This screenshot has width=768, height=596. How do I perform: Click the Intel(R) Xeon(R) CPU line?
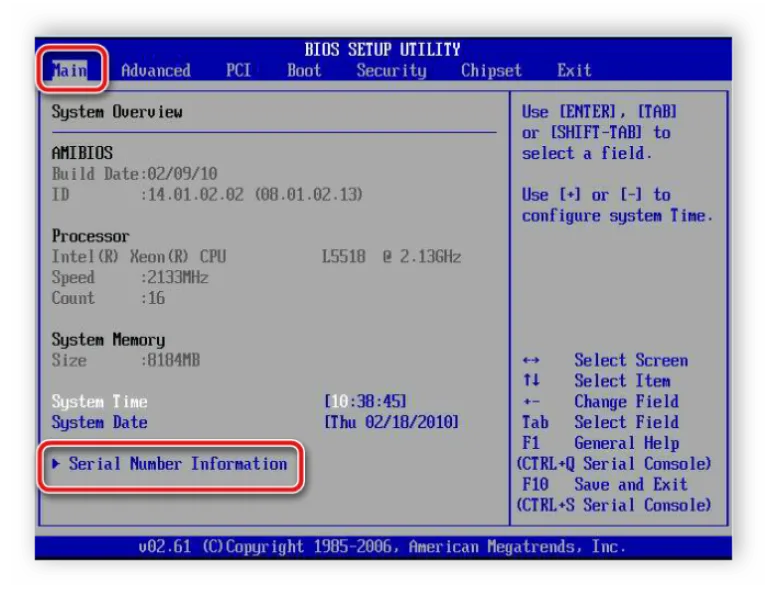point(256,257)
